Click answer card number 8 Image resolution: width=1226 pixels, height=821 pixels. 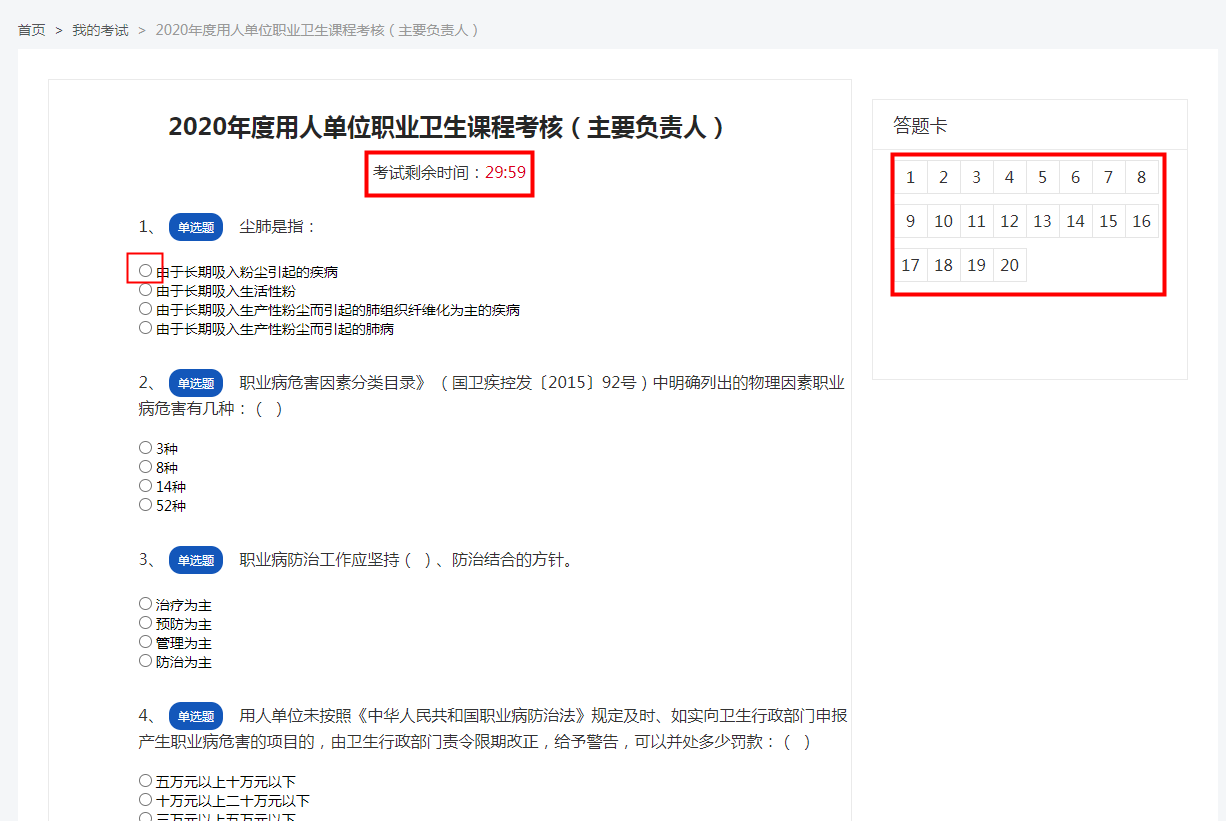pyautogui.click(x=1141, y=178)
